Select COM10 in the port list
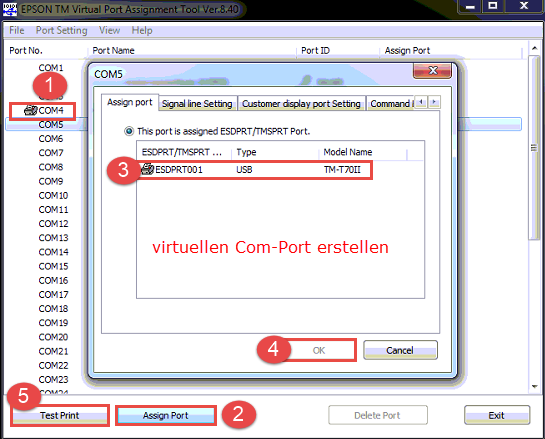545x439 pixels. click(53, 195)
